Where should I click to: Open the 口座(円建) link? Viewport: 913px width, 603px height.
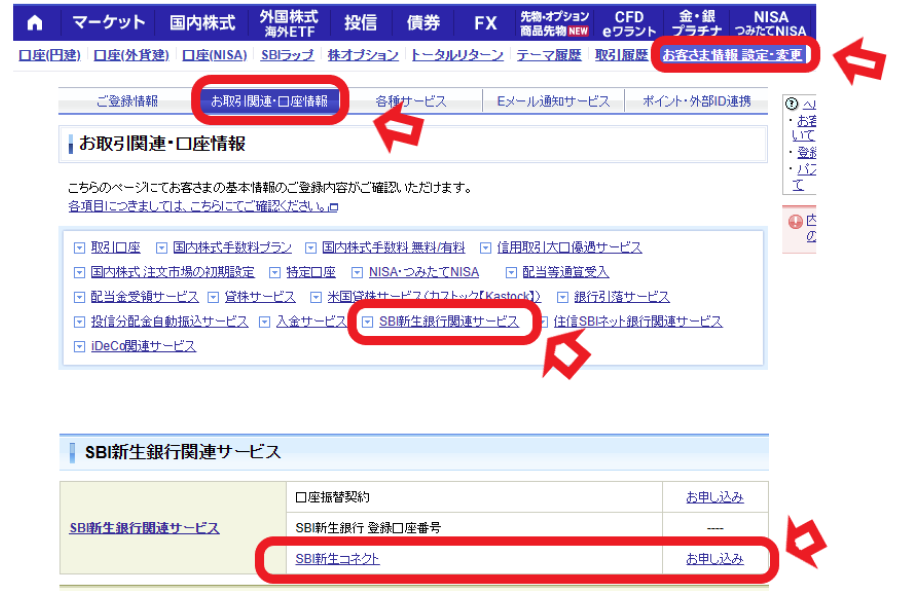click(x=49, y=55)
